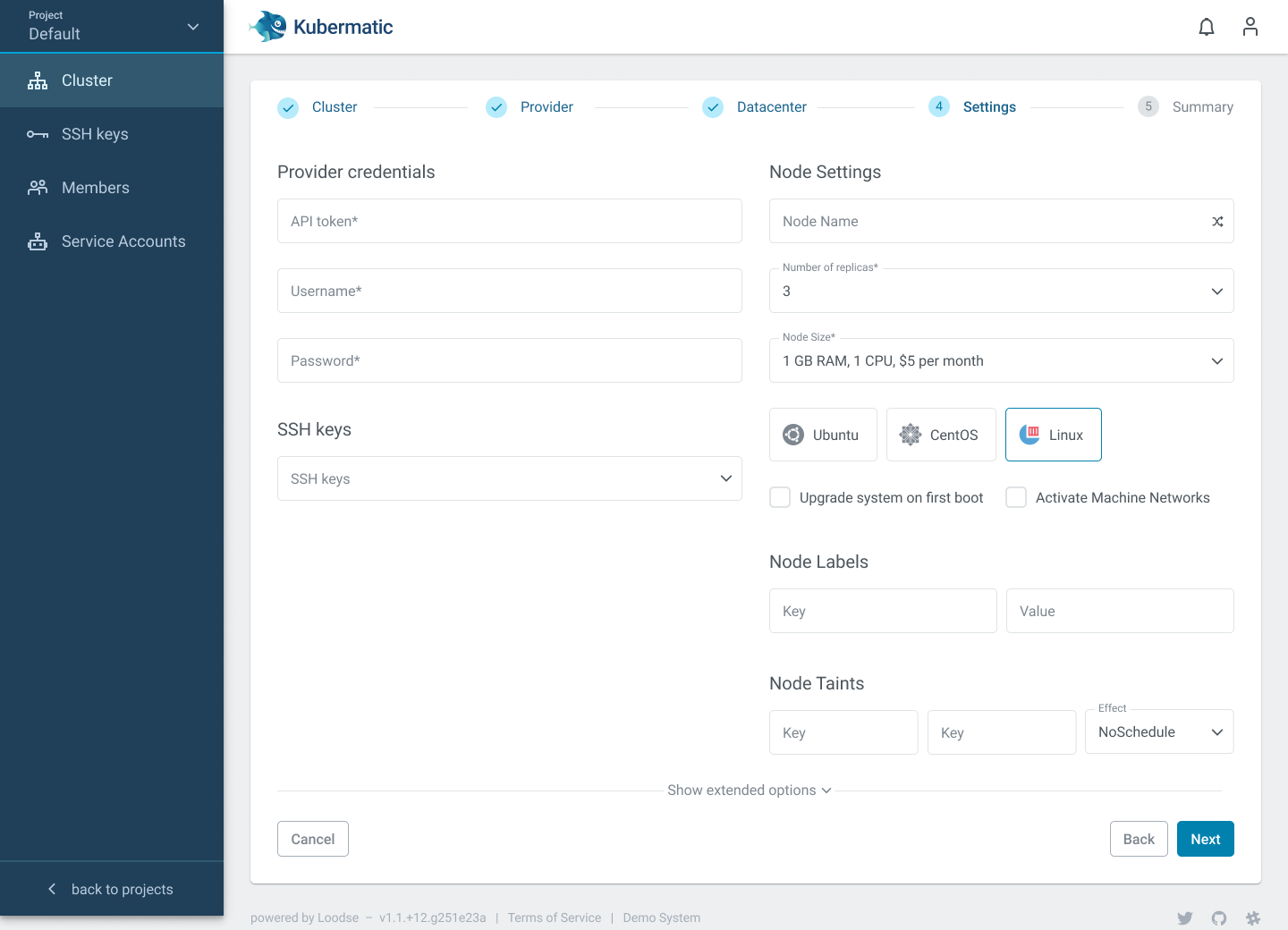Open the Number of replicas dropdown

coord(1002,291)
